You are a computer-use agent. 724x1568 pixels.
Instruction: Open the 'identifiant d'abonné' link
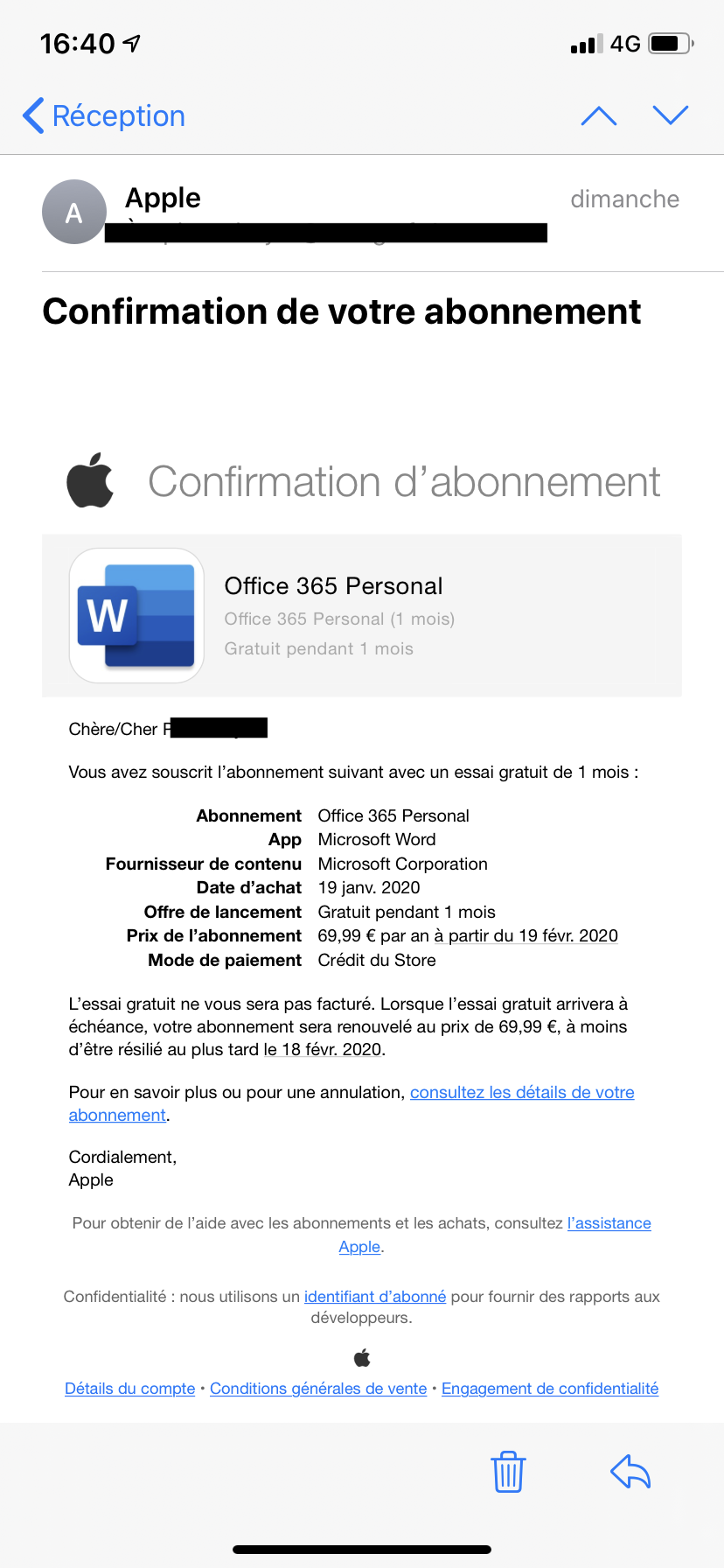pos(374,1297)
